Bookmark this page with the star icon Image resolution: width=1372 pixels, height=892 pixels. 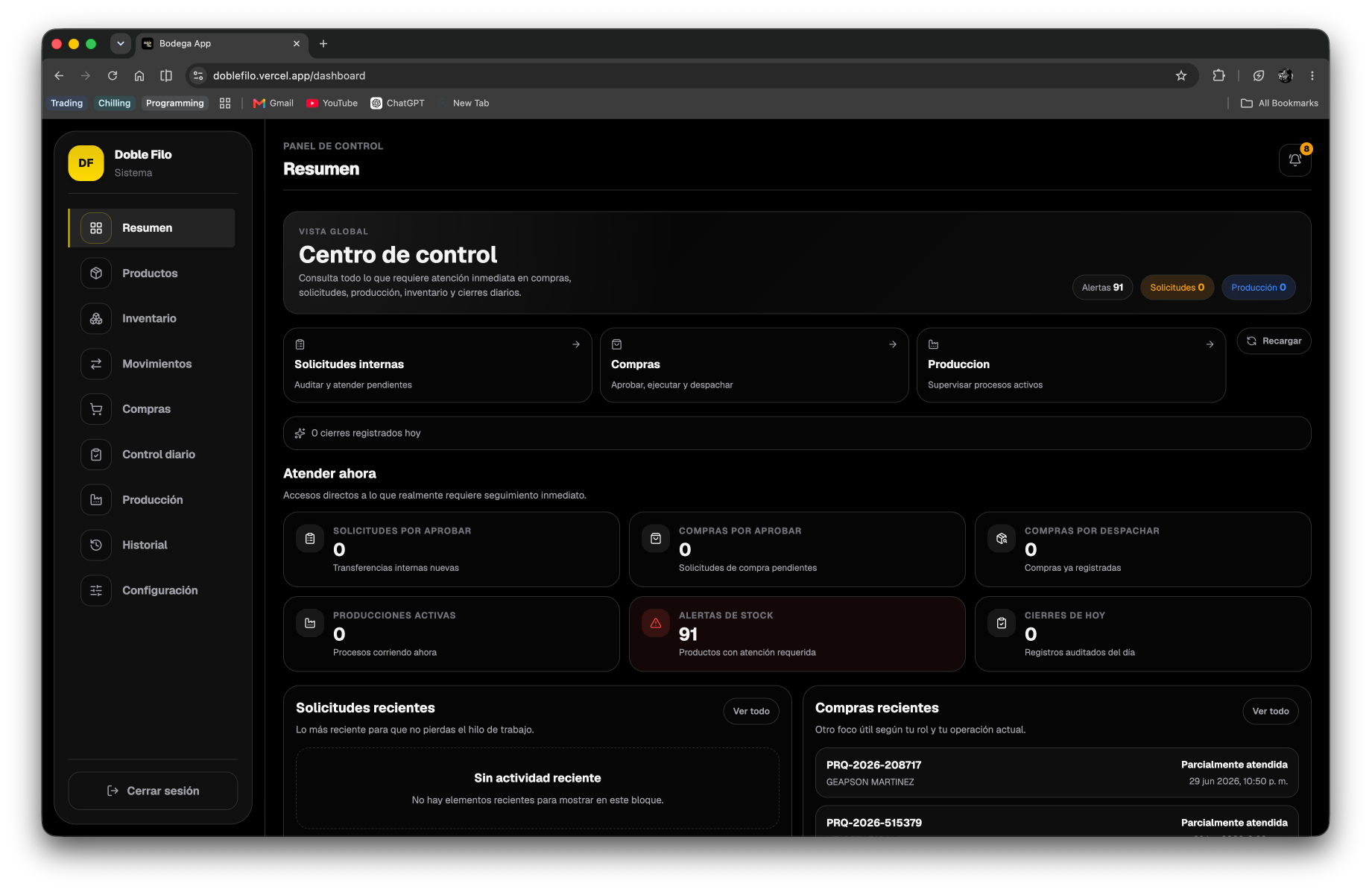1181,75
